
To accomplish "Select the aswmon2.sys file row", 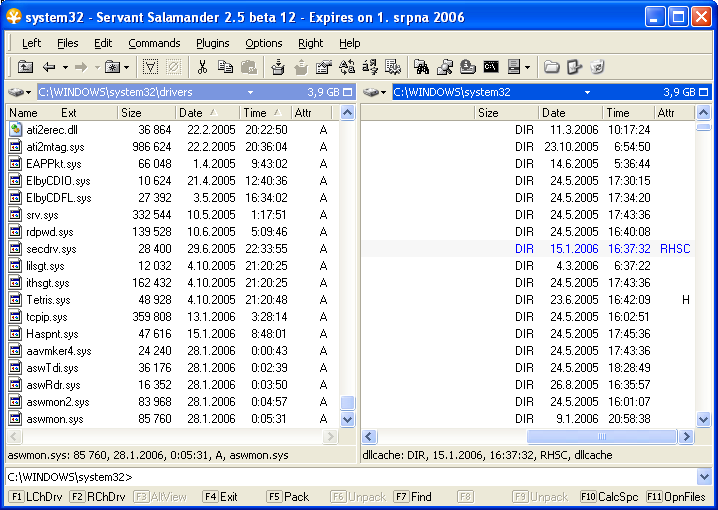I will pos(173,402).
